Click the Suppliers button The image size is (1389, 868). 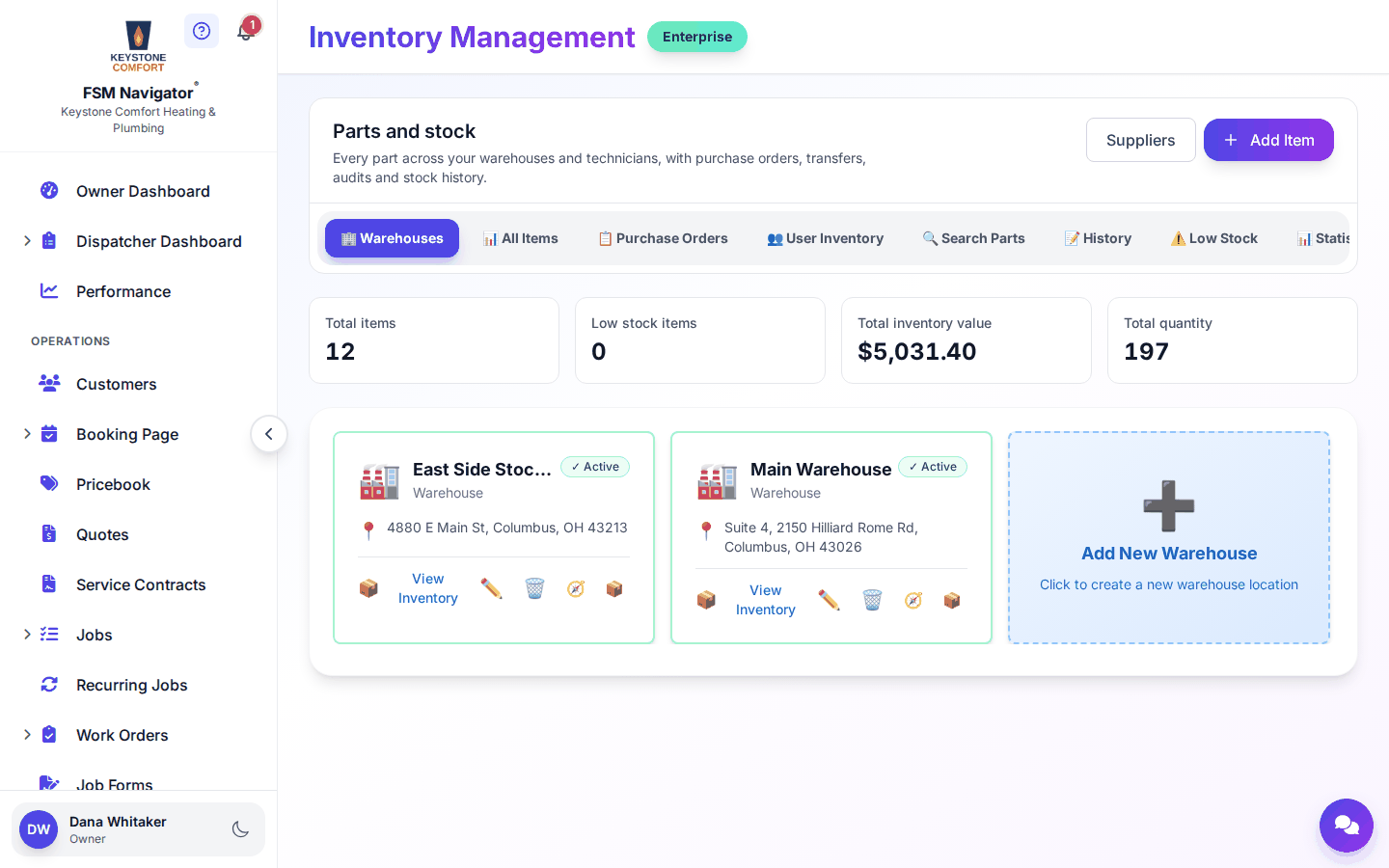click(1141, 140)
